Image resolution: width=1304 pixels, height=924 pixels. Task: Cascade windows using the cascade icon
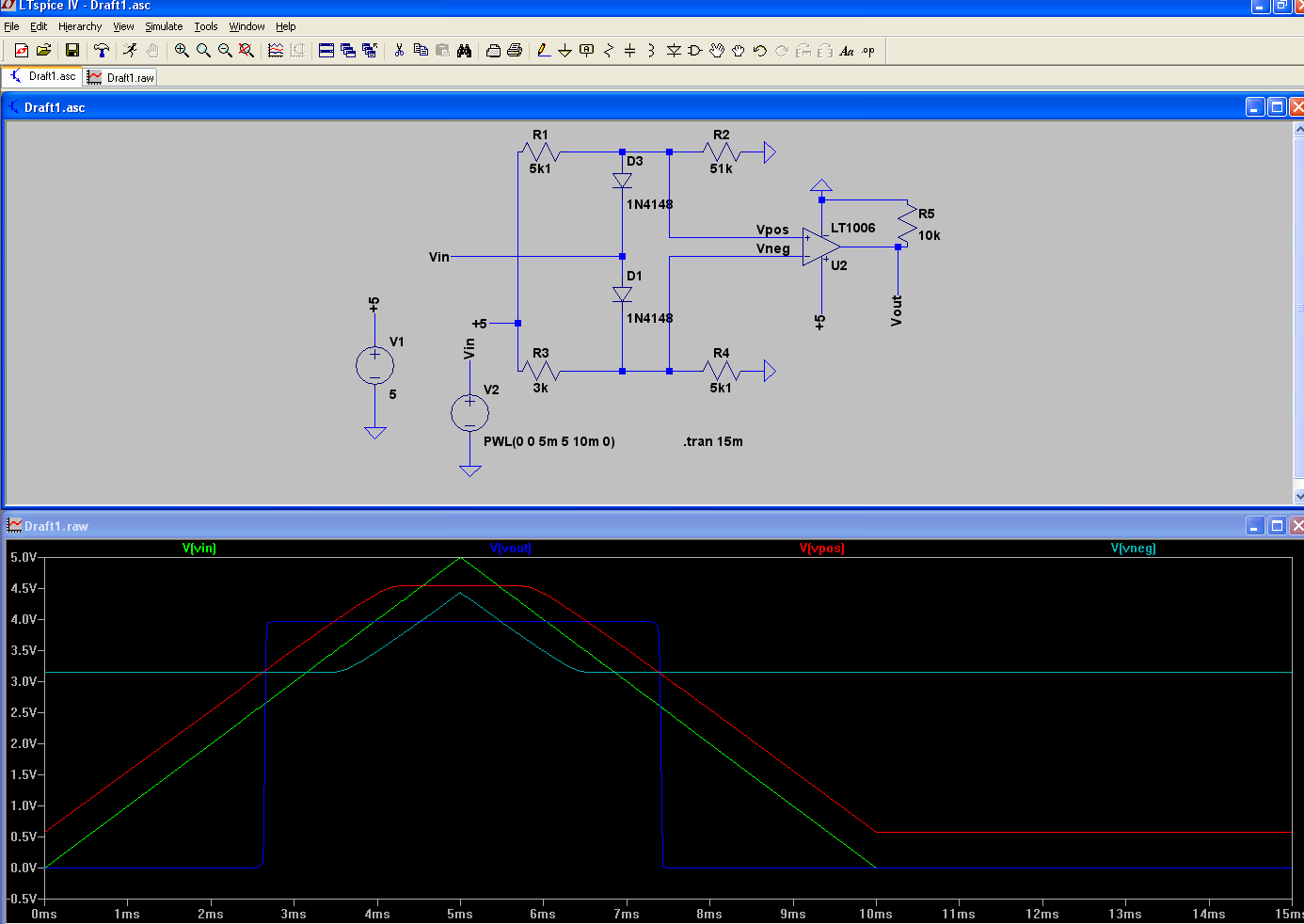(x=348, y=51)
